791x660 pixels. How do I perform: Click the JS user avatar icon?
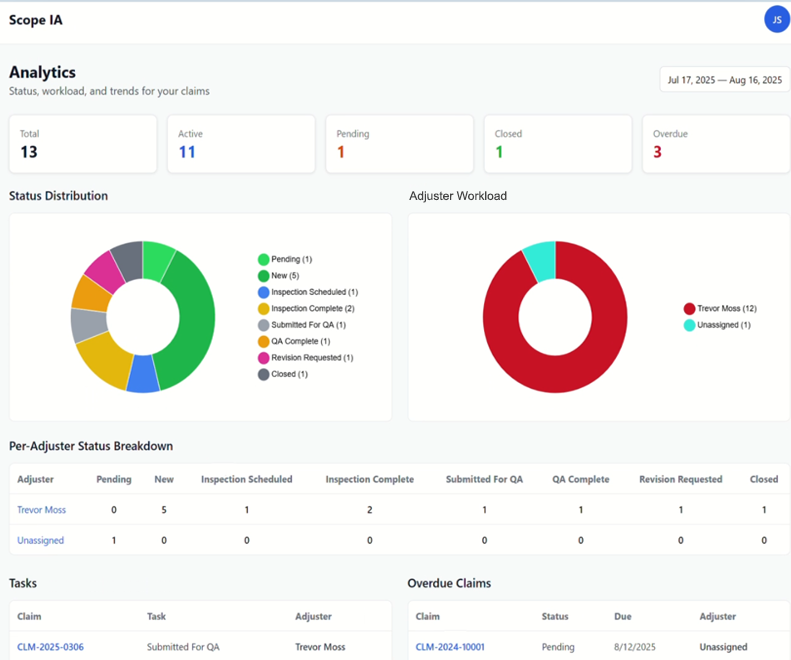coord(776,19)
